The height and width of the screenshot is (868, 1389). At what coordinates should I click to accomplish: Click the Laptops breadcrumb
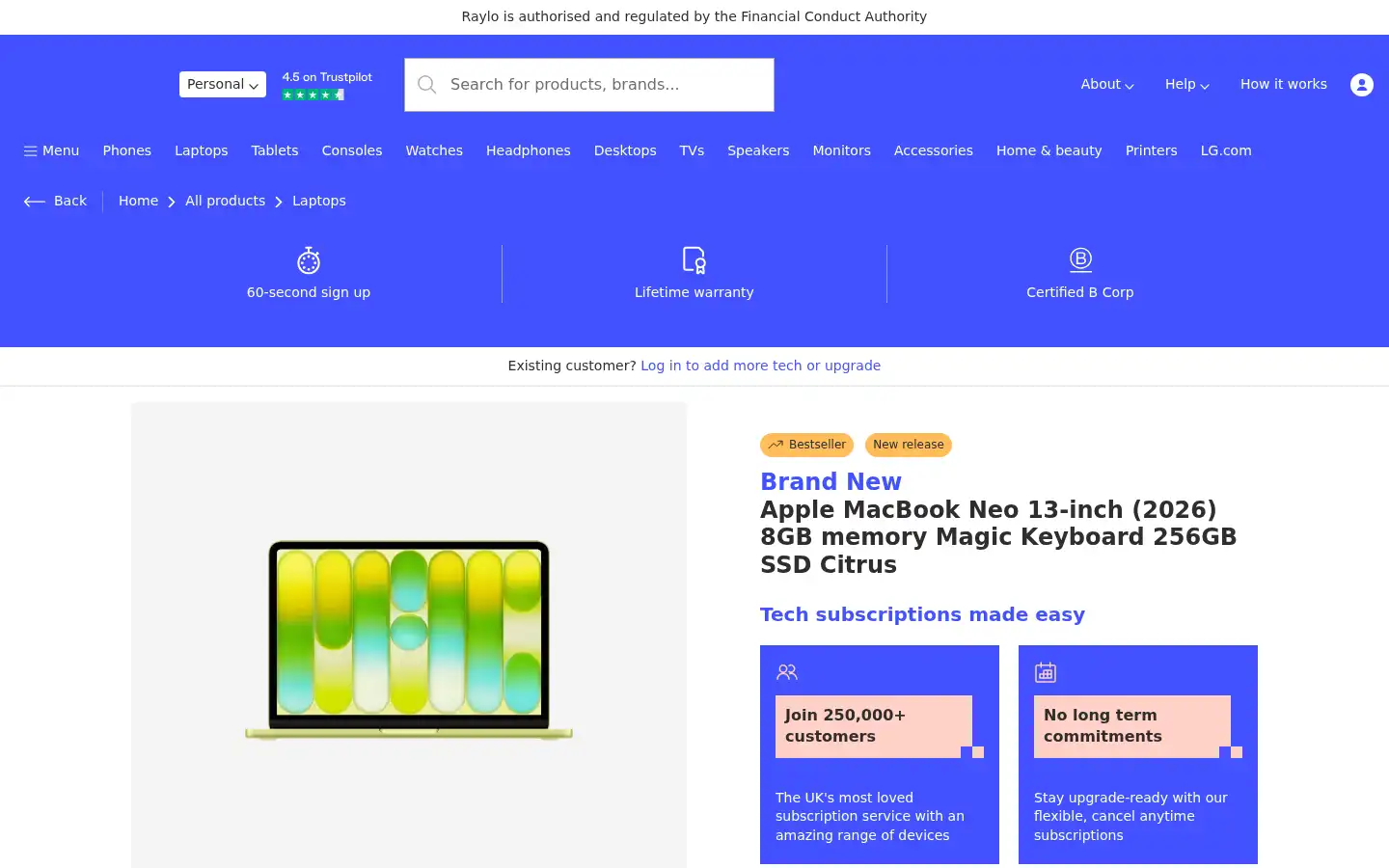tap(319, 201)
